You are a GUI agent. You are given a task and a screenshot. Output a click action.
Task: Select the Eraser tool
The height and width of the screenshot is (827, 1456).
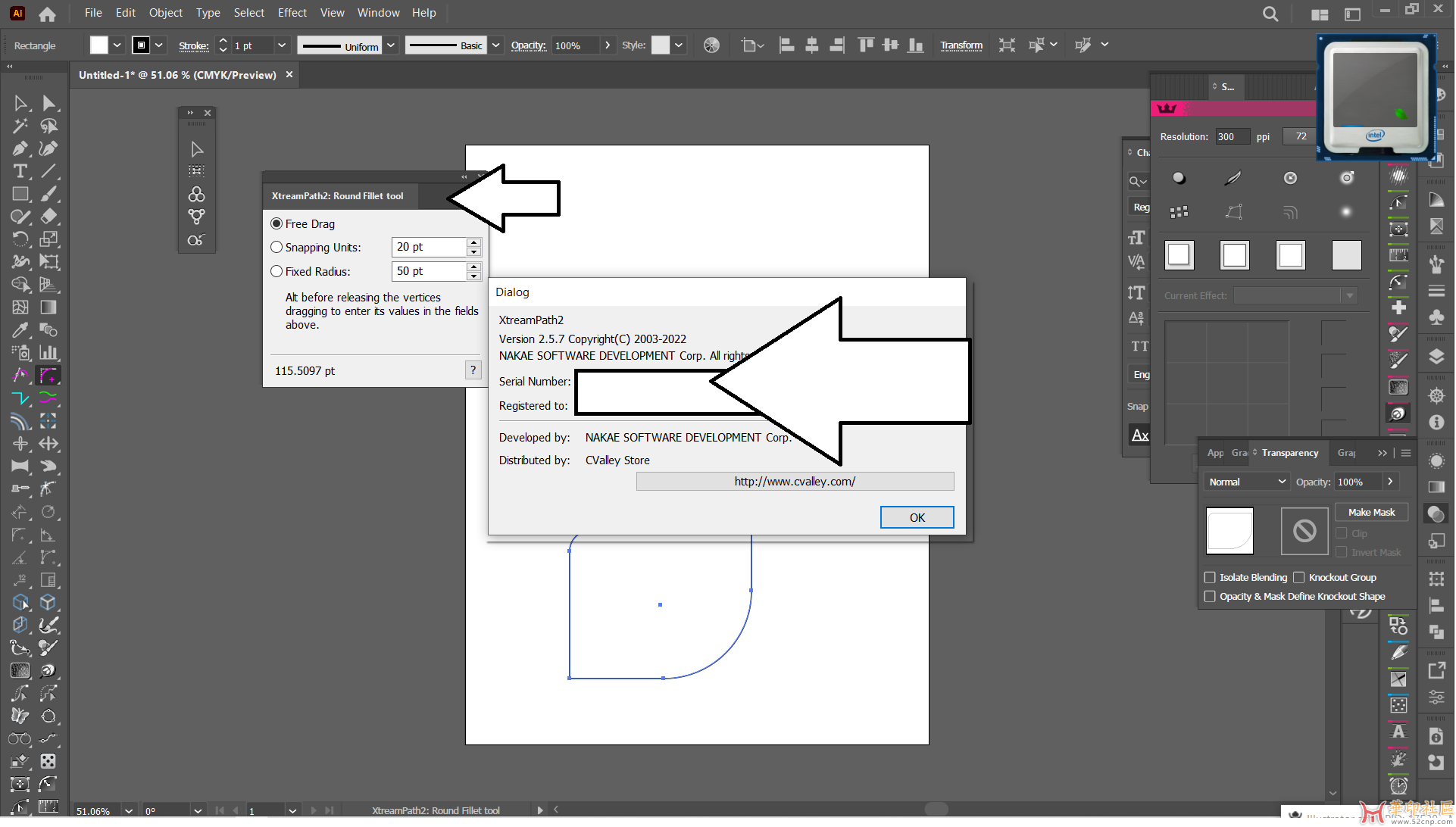[x=49, y=217]
